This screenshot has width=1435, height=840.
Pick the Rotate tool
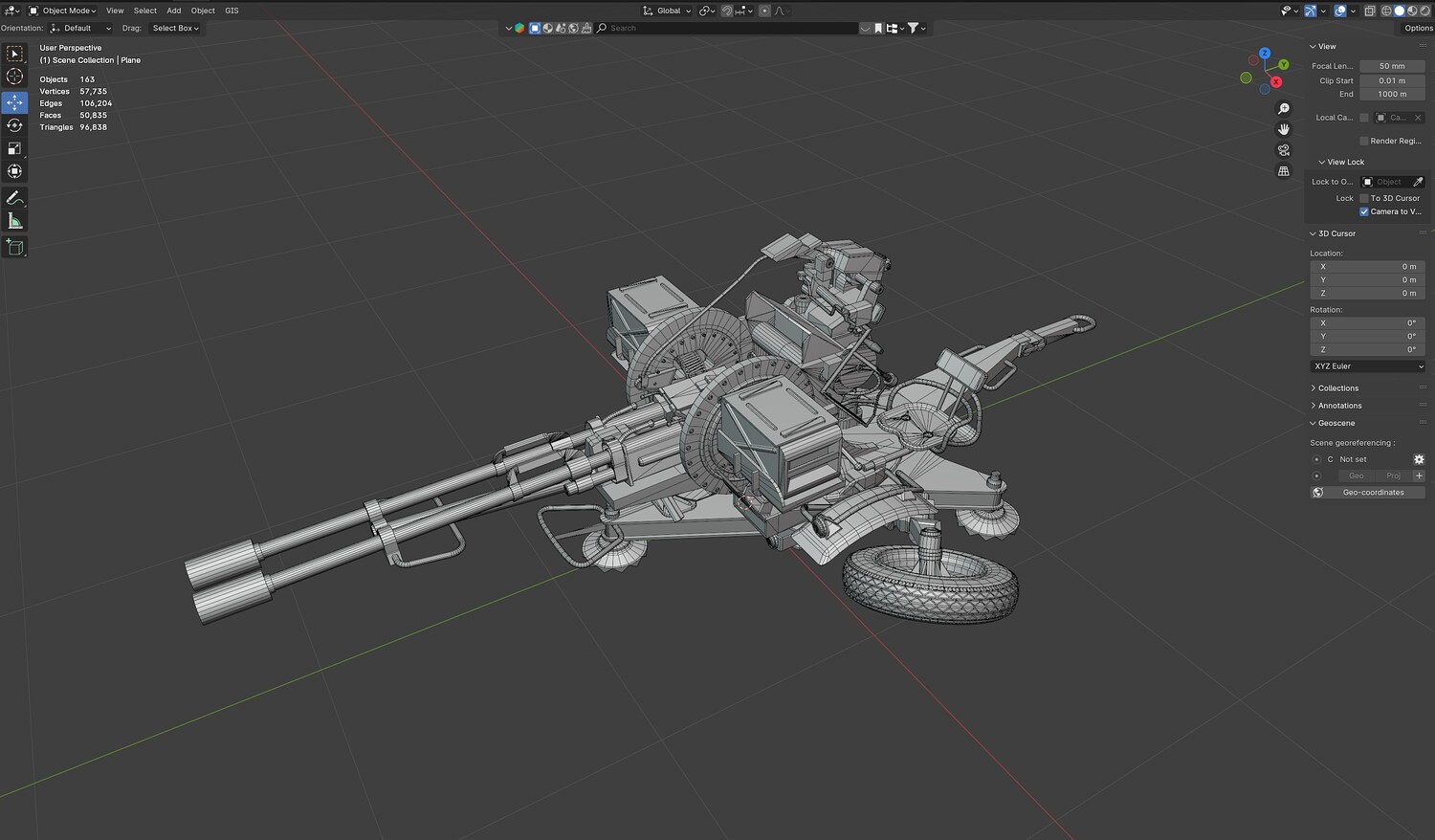coord(14,125)
